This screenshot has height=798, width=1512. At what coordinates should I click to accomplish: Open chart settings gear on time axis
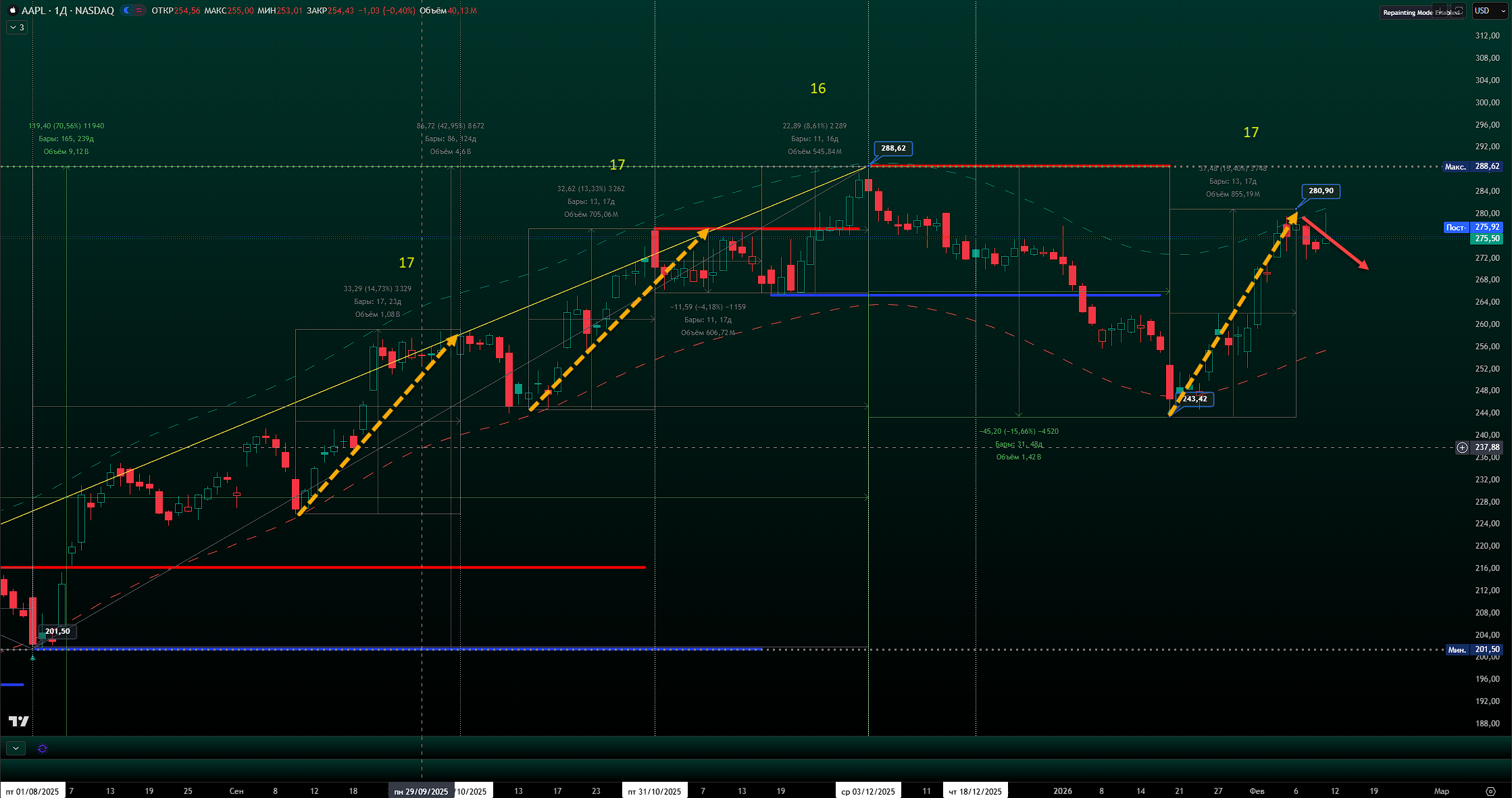coord(1490,791)
